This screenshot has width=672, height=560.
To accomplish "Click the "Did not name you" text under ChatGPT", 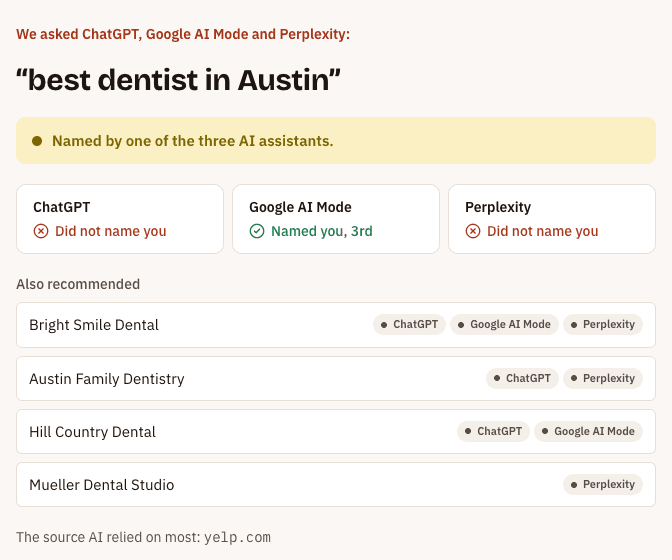I will point(111,231).
